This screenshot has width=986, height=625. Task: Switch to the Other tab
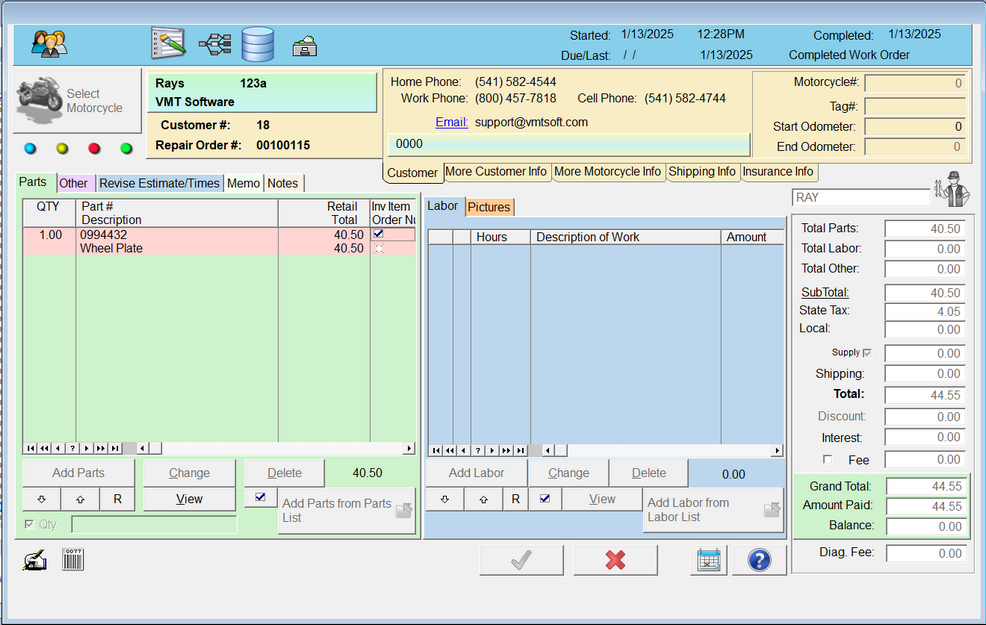coord(74,184)
